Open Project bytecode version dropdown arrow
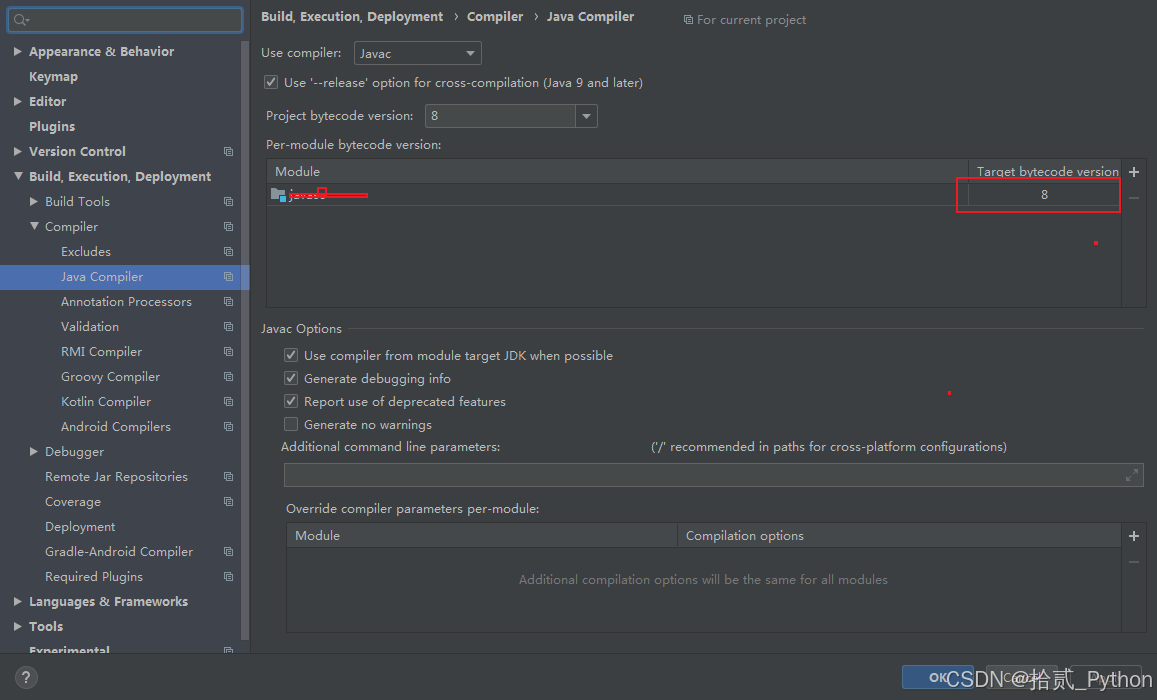This screenshot has height=700, width=1157. click(587, 116)
